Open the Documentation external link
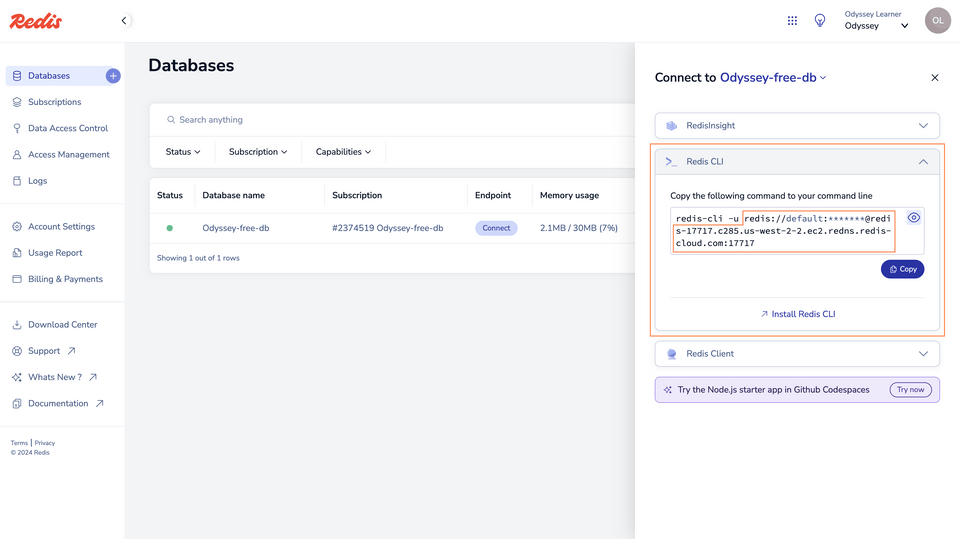 point(66,404)
